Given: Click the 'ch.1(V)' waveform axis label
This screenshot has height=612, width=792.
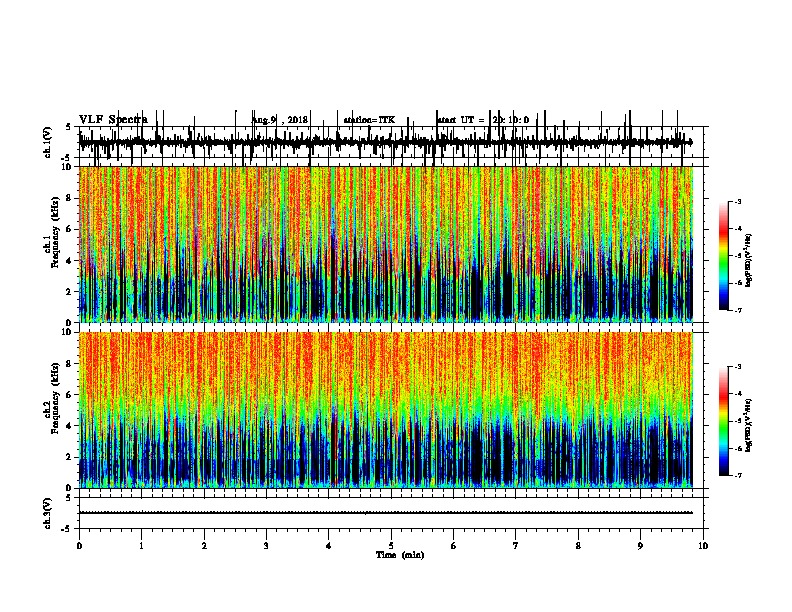Looking at the screenshot, I should 48,142.
